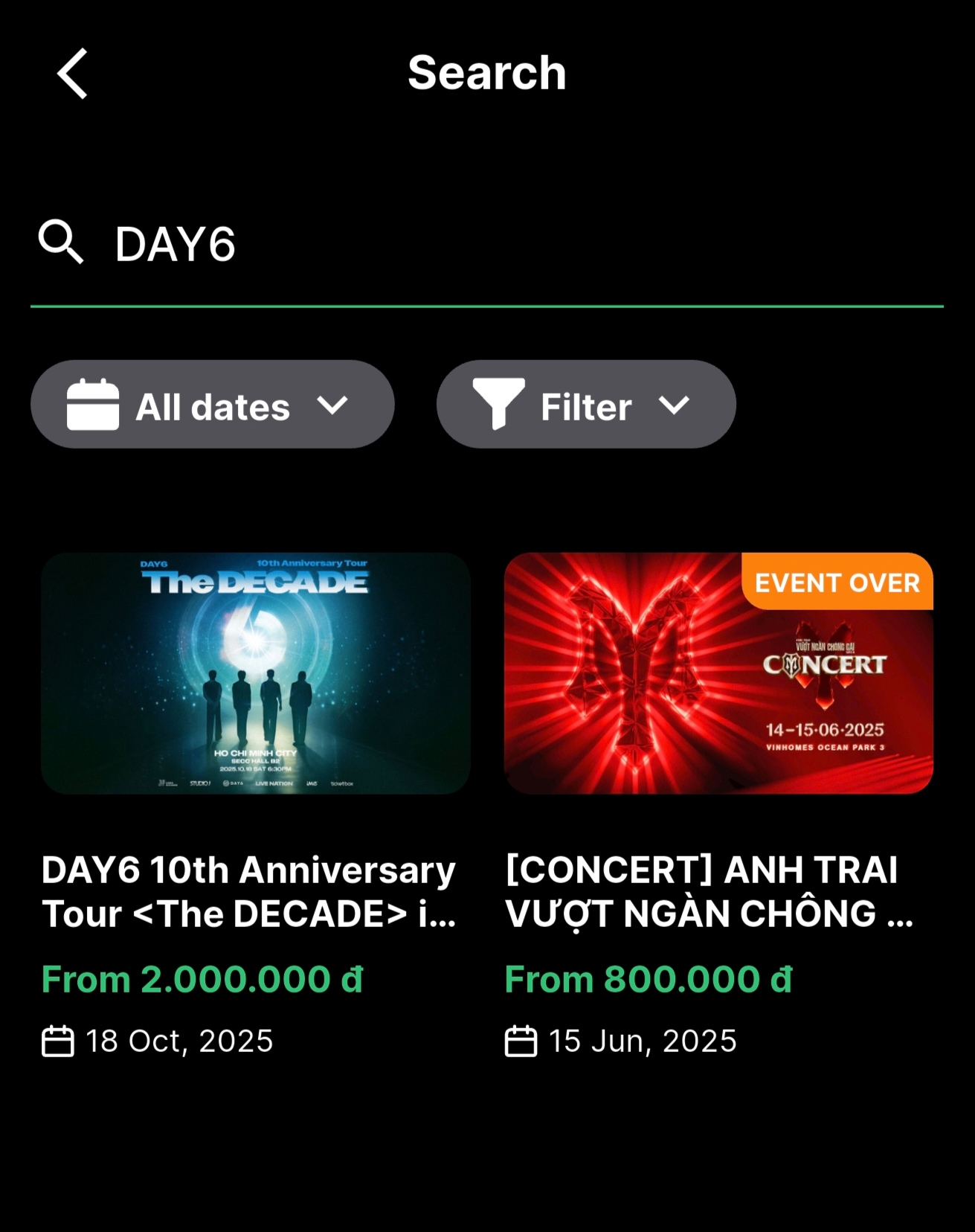Expand the All dates chevron

pos(332,405)
